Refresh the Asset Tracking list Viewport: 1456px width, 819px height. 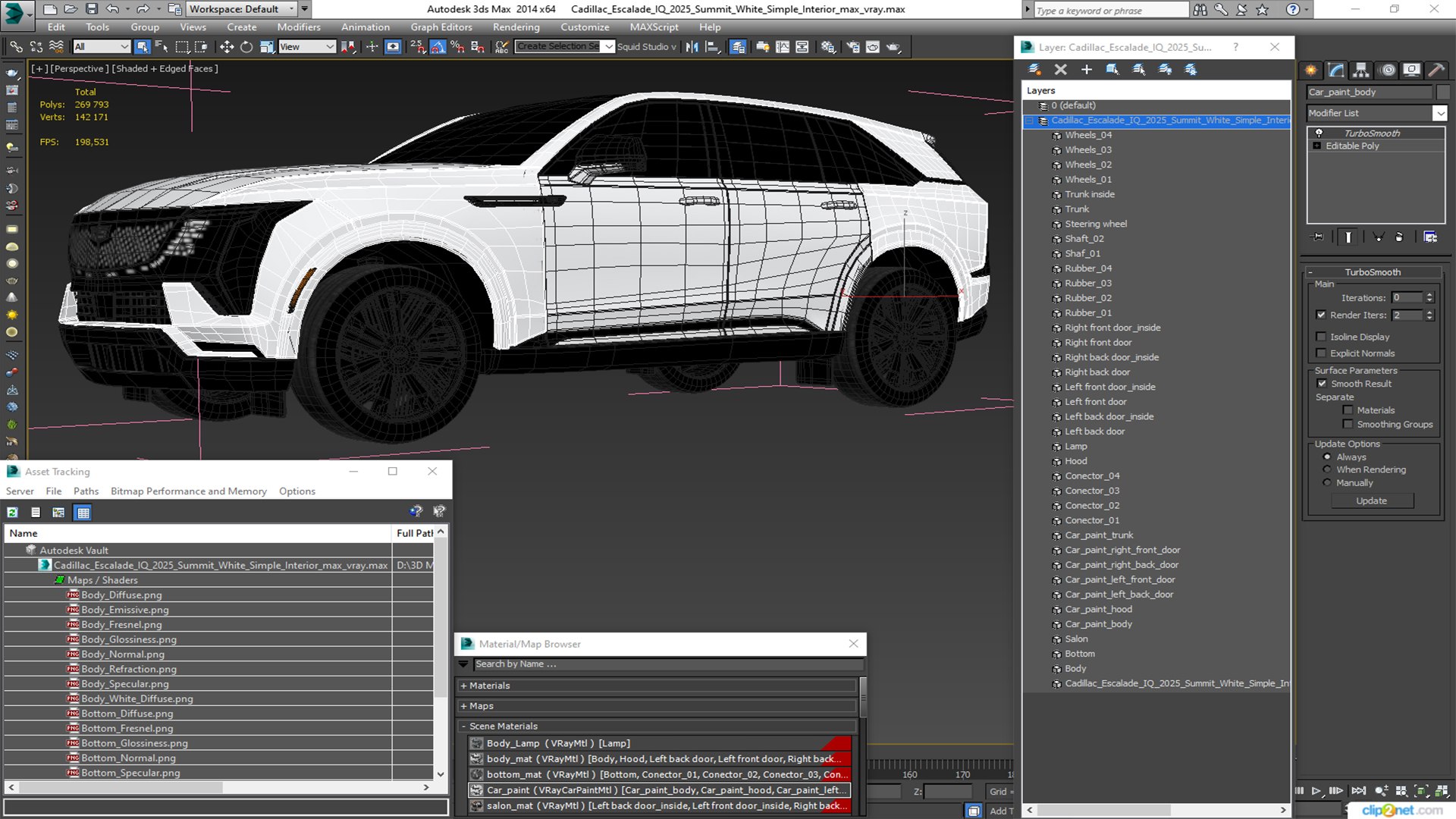pos(12,513)
